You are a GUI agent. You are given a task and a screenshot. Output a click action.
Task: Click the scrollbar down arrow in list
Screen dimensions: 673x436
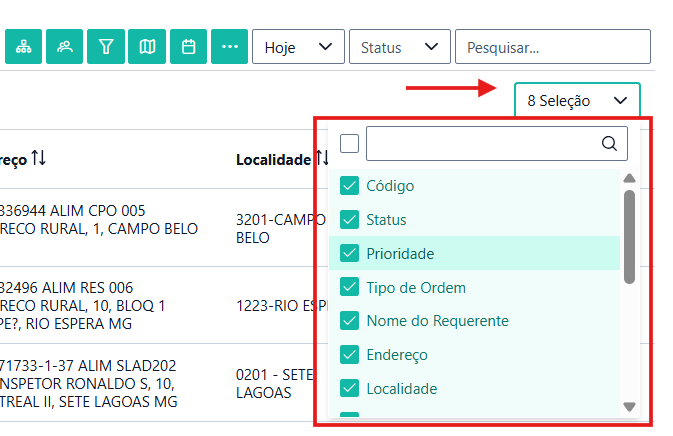coord(629,407)
